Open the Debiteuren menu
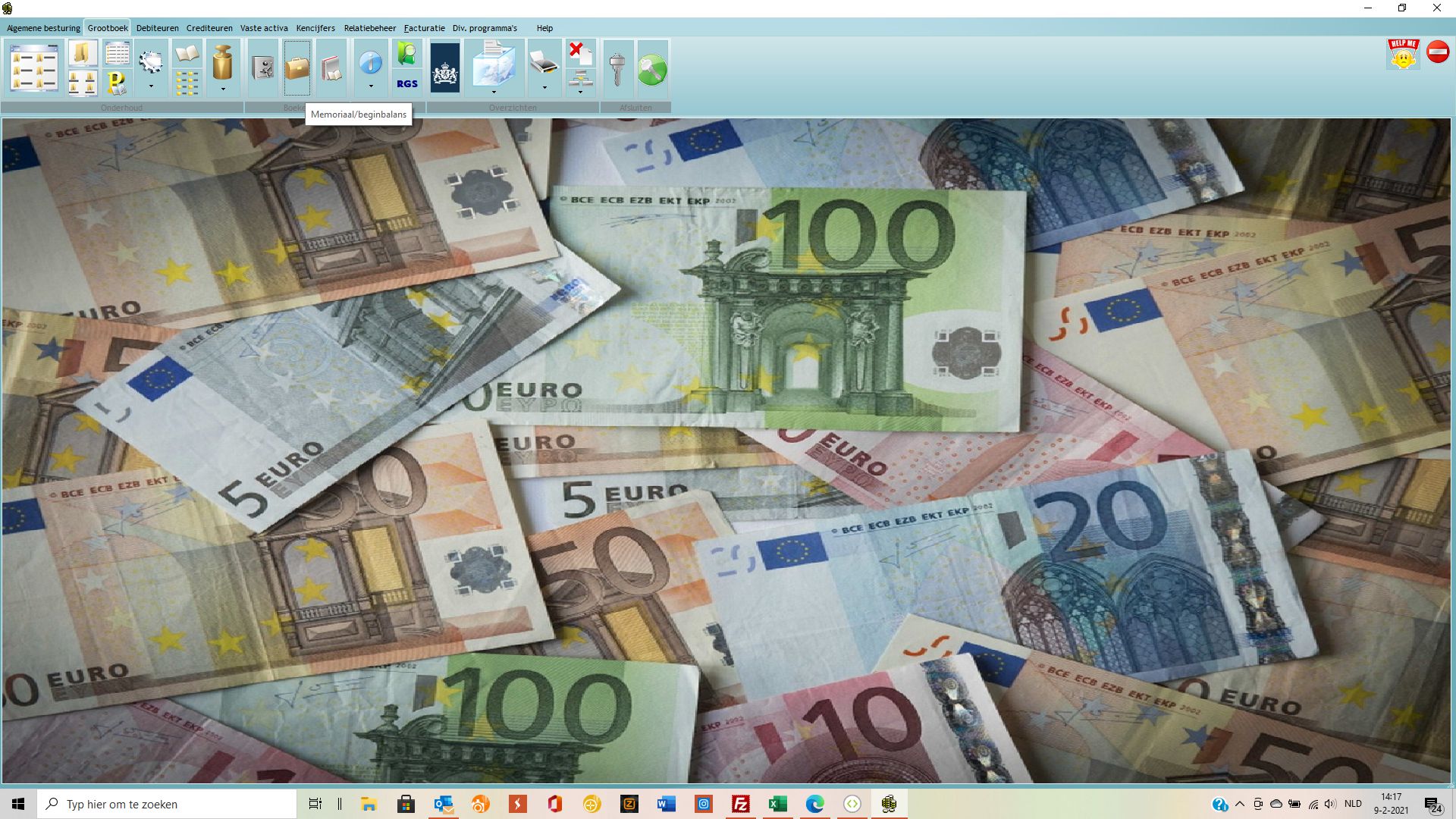1456x819 pixels. point(158,28)
